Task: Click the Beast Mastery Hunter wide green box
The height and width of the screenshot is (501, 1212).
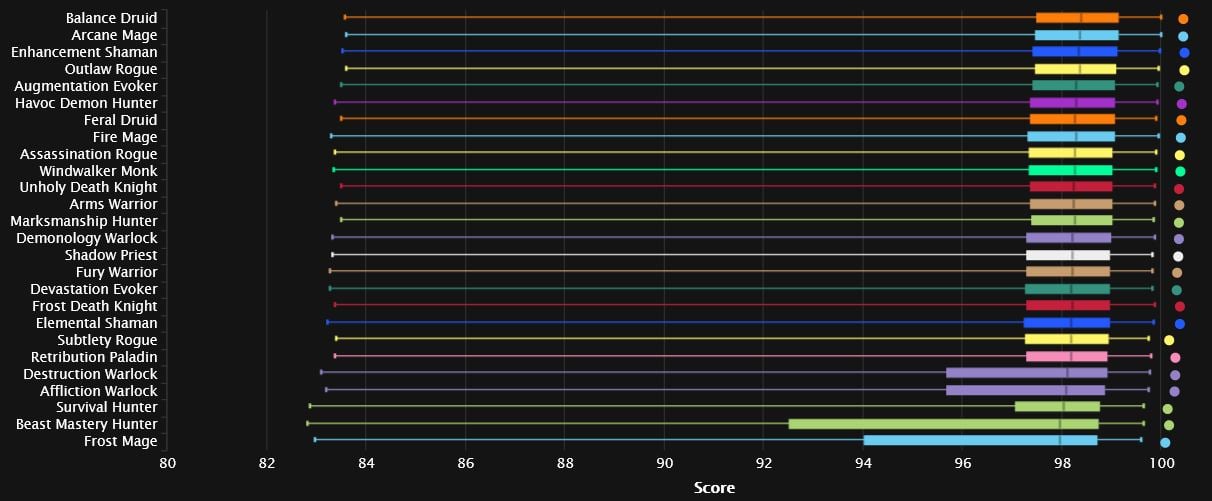Action: click(x=943, y=425)
